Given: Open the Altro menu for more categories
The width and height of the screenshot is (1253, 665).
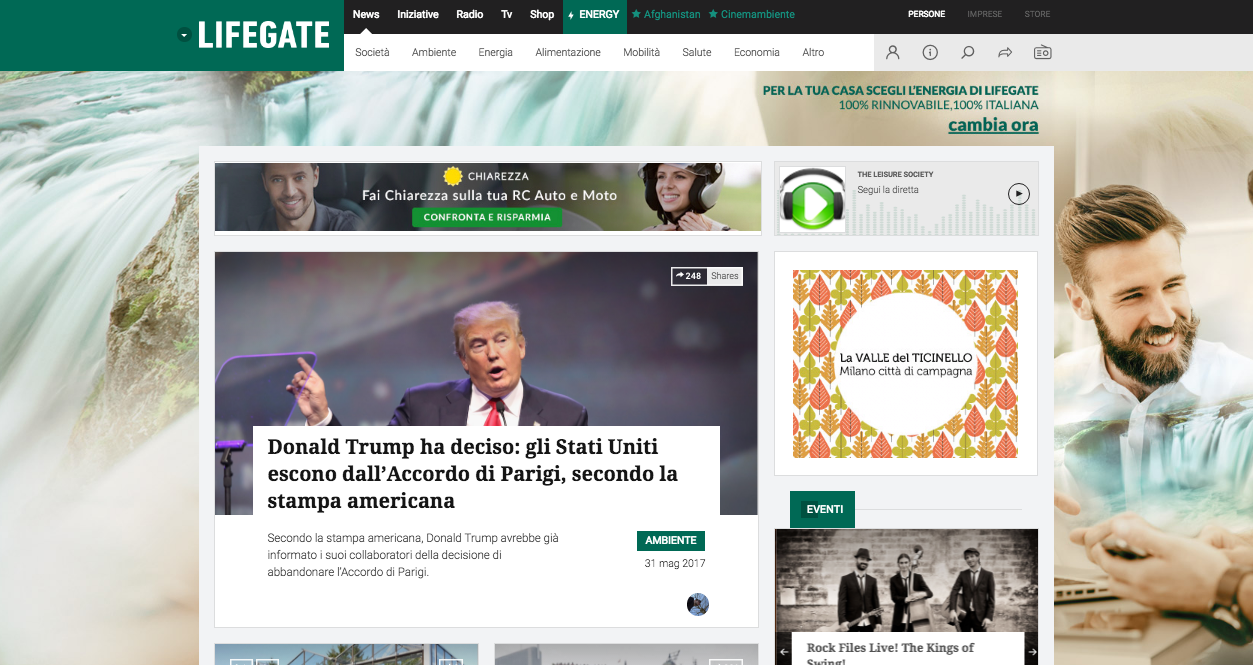Looking at the screenshot, I should [x=813, y=52].
